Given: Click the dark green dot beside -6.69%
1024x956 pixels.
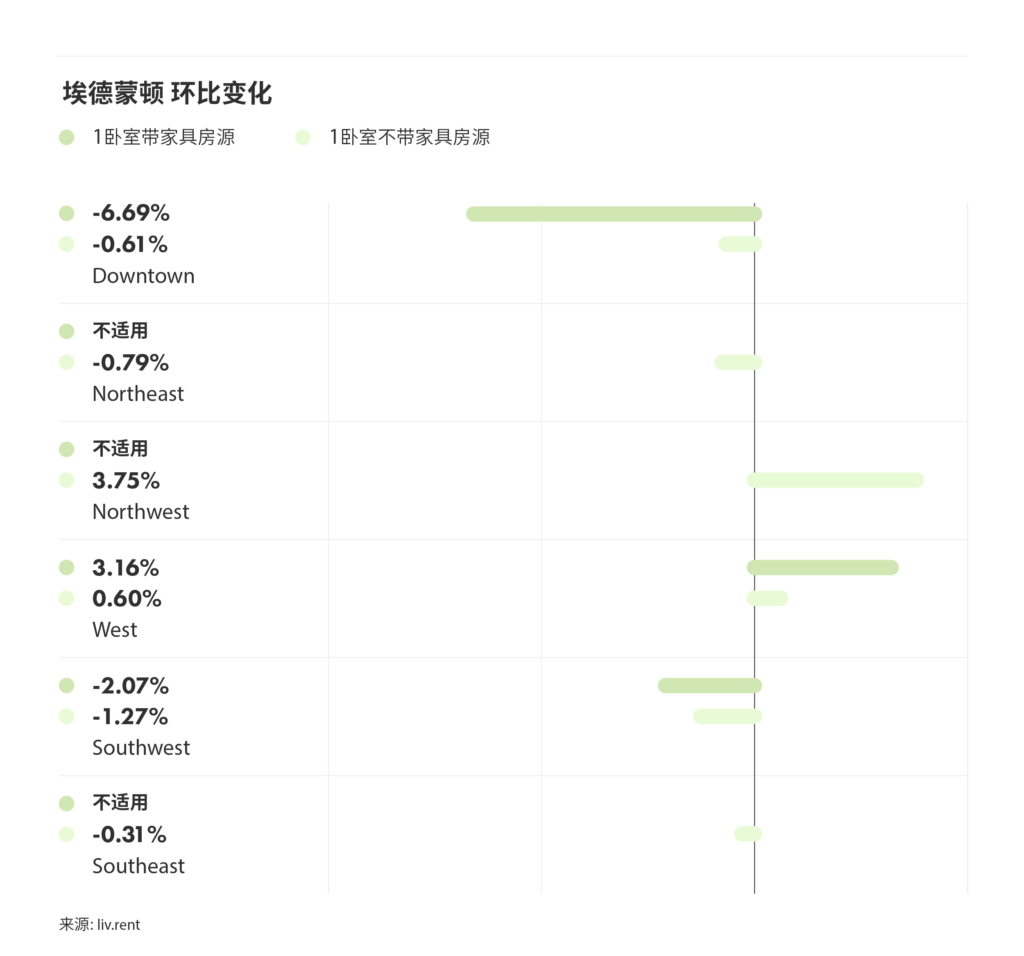Looking at the screenshot, I should [67, 214].
